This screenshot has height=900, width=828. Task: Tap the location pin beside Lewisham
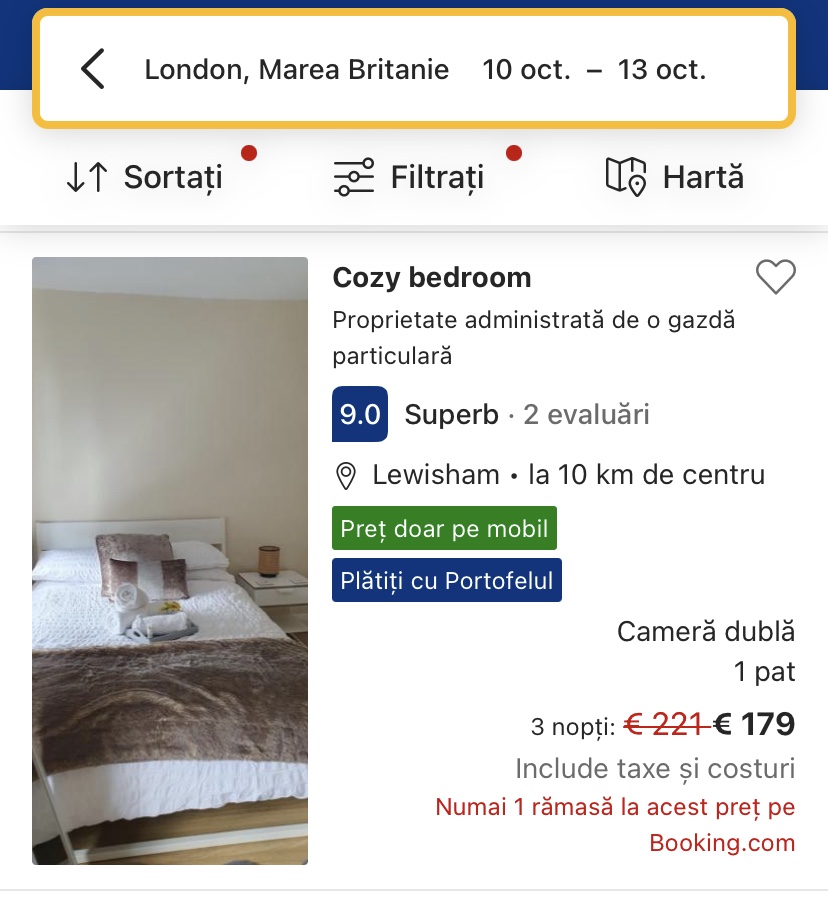click(346, 475)
